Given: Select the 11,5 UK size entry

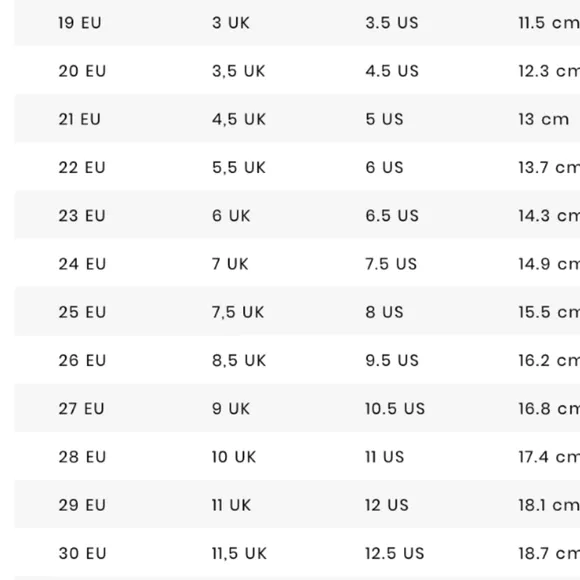Looking at the screenshot, I should (x=239, y=554).
